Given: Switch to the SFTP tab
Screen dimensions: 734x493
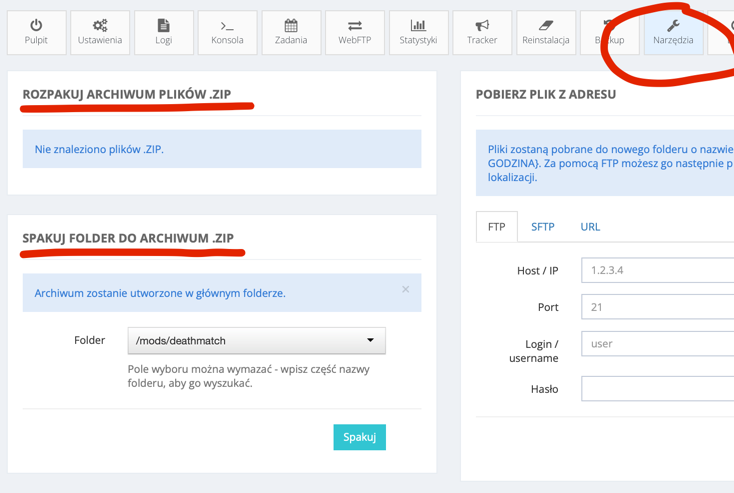Looking at the screenshot, I should click(542, 227).
